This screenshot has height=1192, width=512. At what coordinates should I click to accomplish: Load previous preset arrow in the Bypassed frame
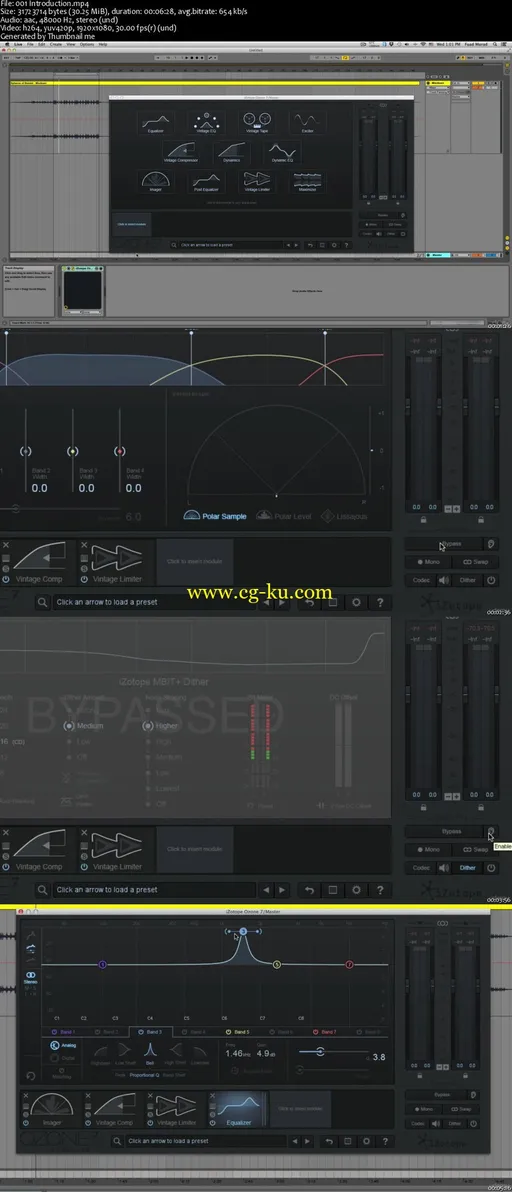click(266, 889)
